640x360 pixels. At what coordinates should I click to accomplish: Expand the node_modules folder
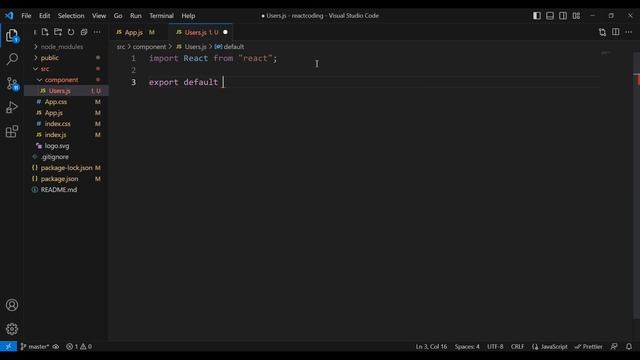pos(62,47)
